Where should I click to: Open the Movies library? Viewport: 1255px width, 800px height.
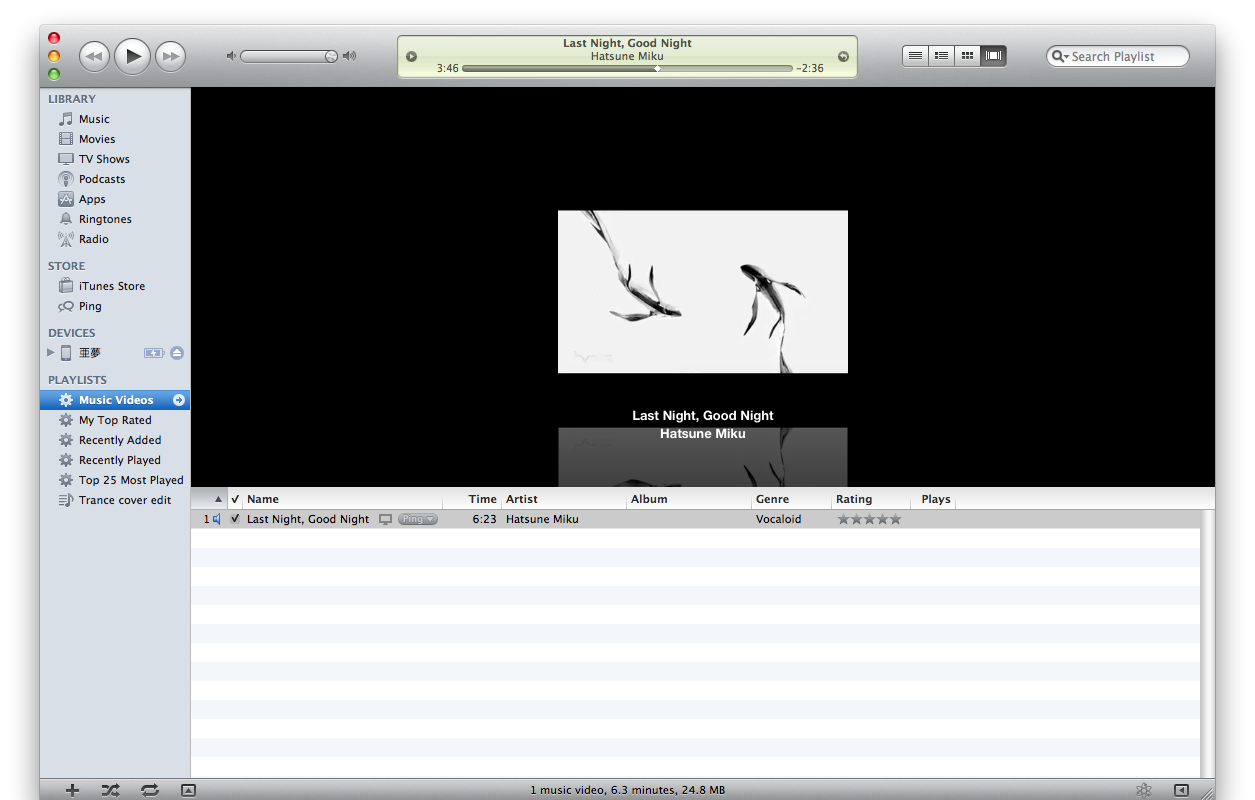(x=97, y=139)
